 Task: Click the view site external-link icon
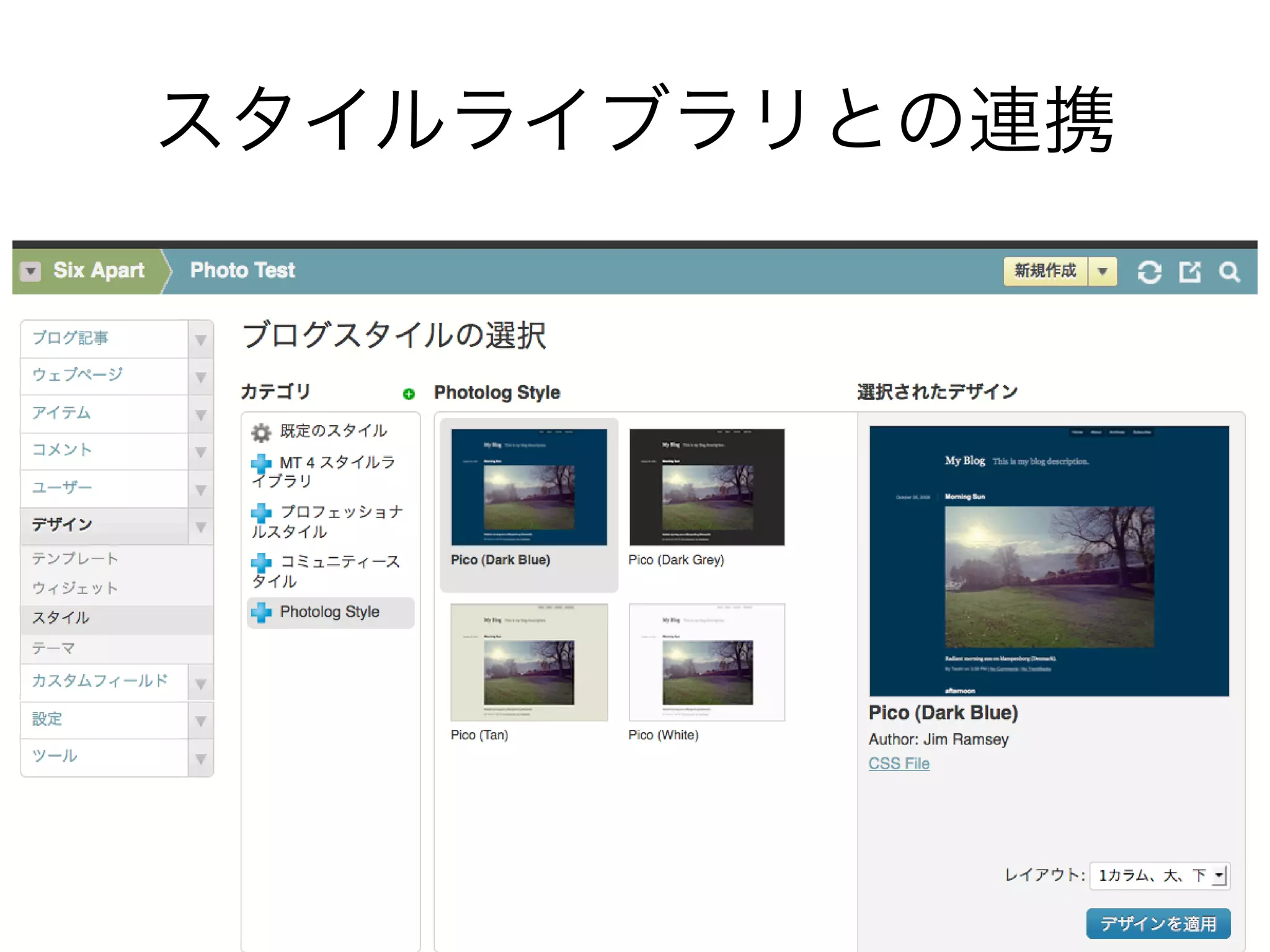[1189, 271]
